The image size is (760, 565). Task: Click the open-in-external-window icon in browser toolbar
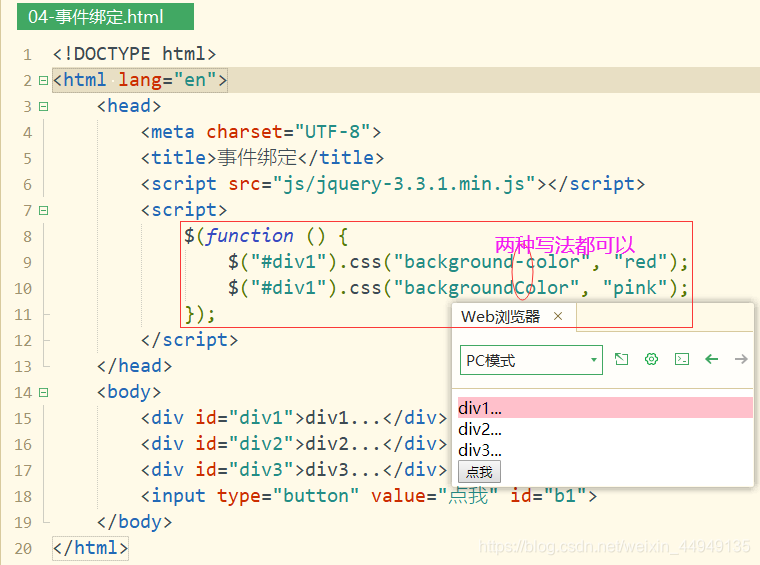(621, 359)
